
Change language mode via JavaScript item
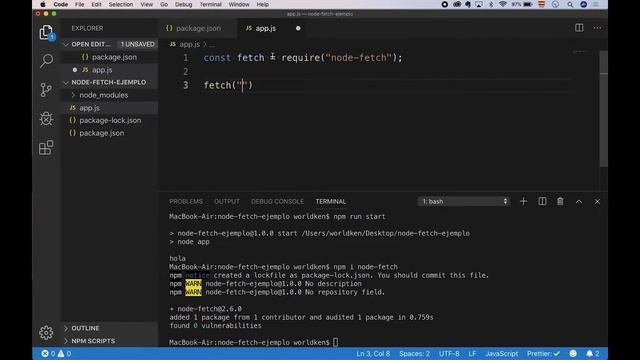tap(502, 353)
